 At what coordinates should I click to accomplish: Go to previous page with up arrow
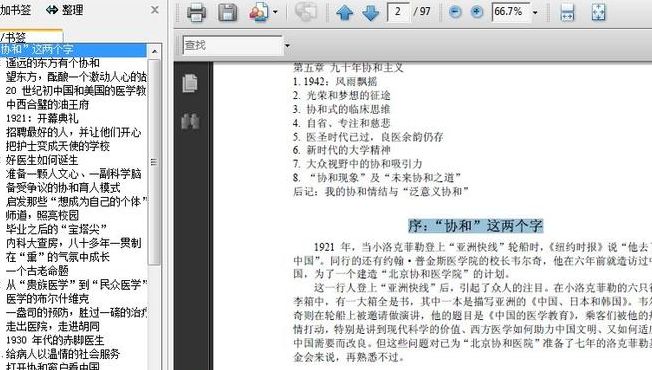click(345, 12)
